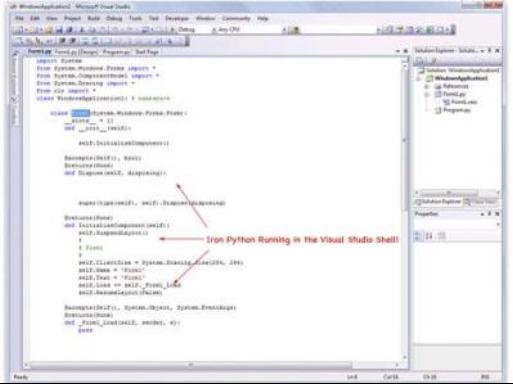Switch to the Class View bottom tab
This screenshot has width=513, height=384.
point(481,202)
